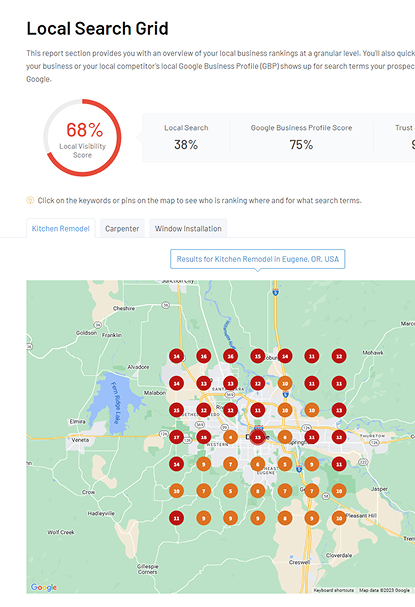The image size is (415, 607).
Task: Select the map pin ranked 17
Action: (177, 437)
